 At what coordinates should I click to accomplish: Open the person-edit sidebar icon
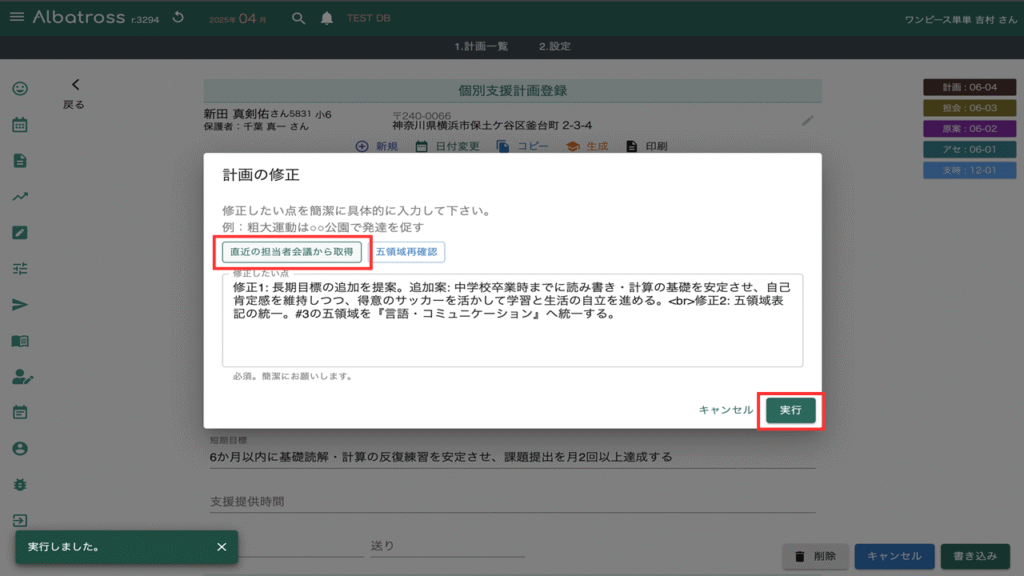pos(22,377)
